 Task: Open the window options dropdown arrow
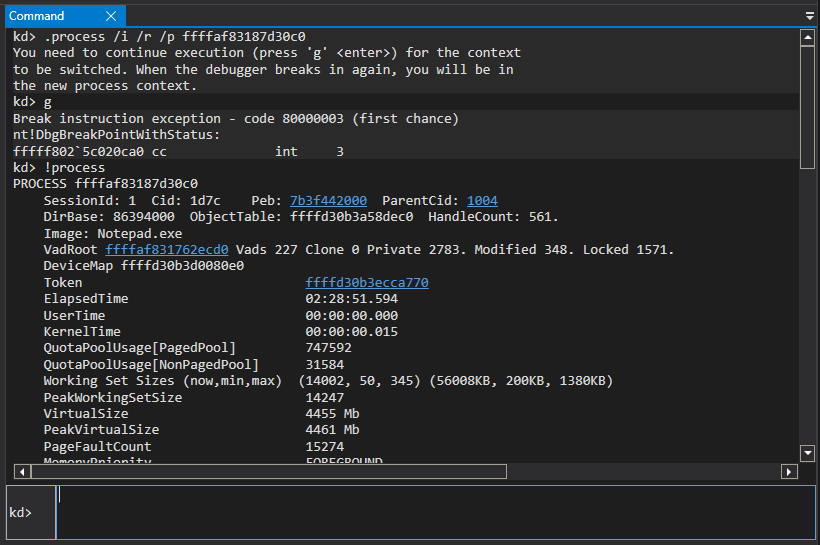coord(810,16)
